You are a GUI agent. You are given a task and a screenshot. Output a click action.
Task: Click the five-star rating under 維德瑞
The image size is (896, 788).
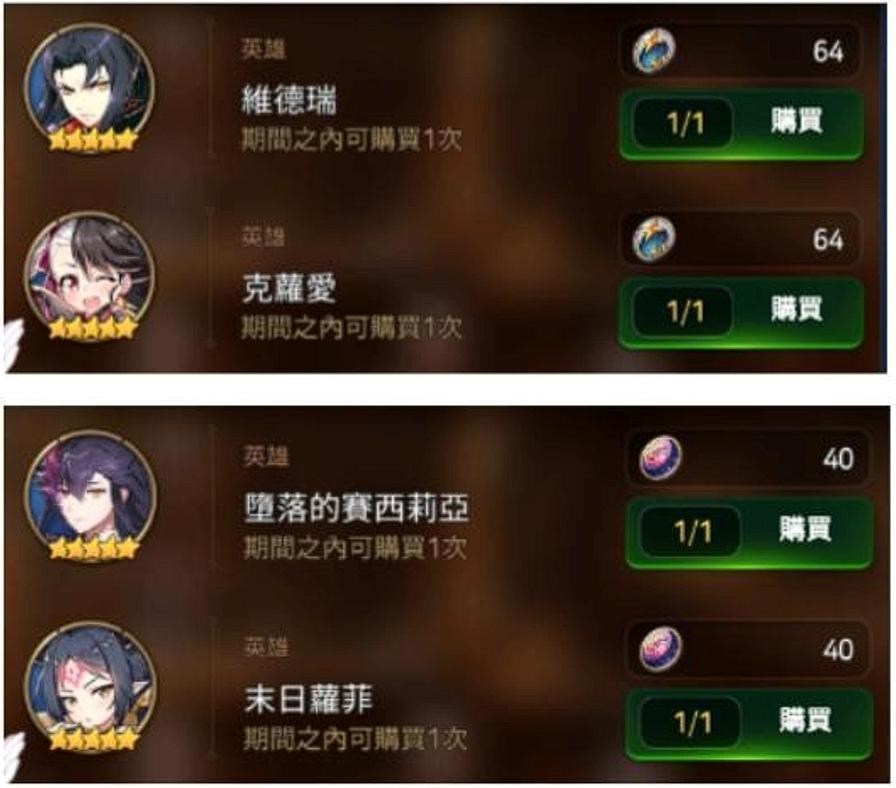pyautogui.click(x=93, y=140)
